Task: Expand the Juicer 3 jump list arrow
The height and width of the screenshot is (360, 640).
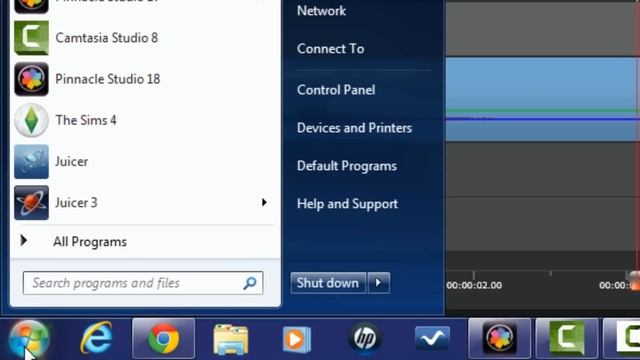Action: pos(264,202)
